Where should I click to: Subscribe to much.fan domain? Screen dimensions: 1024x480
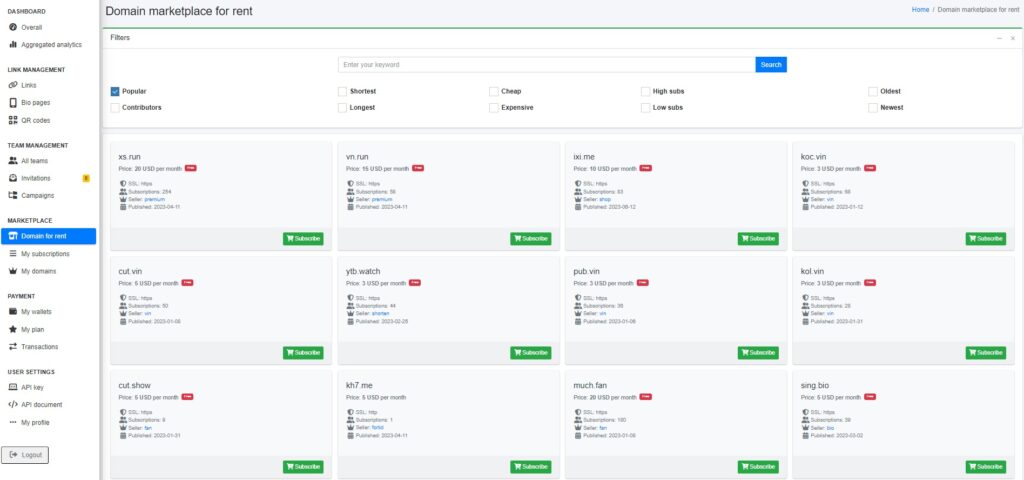758,467
